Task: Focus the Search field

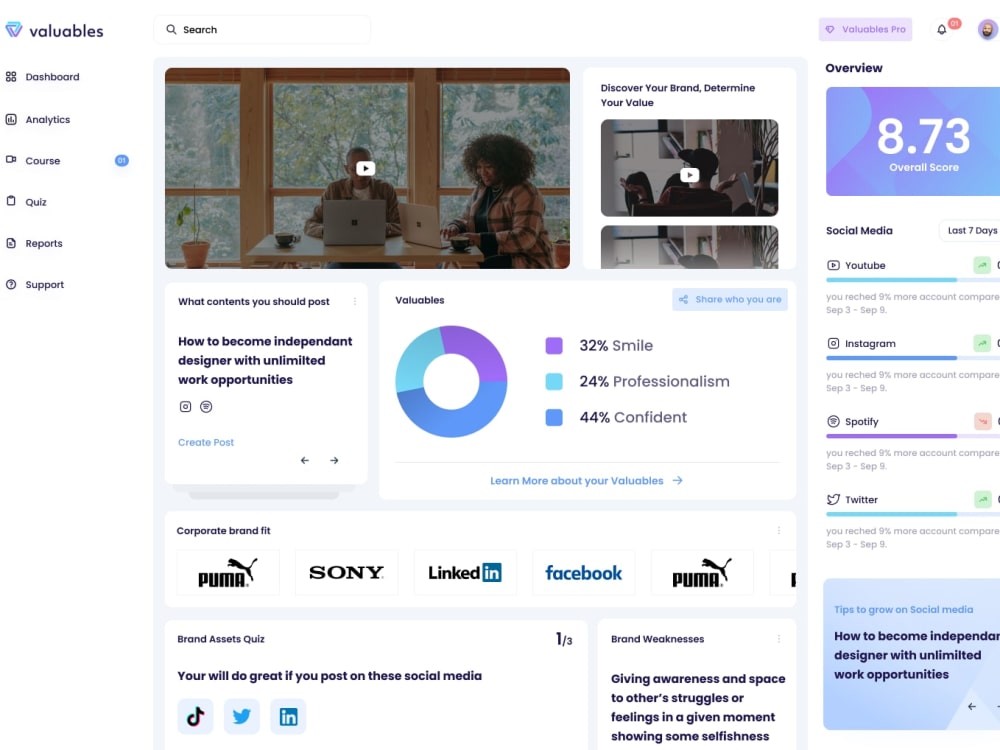Action: tap(262, 29)
